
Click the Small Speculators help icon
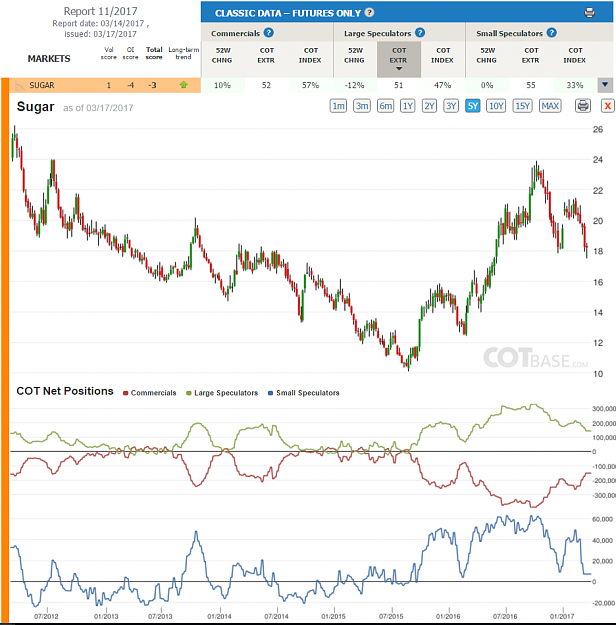pos(551,33)
